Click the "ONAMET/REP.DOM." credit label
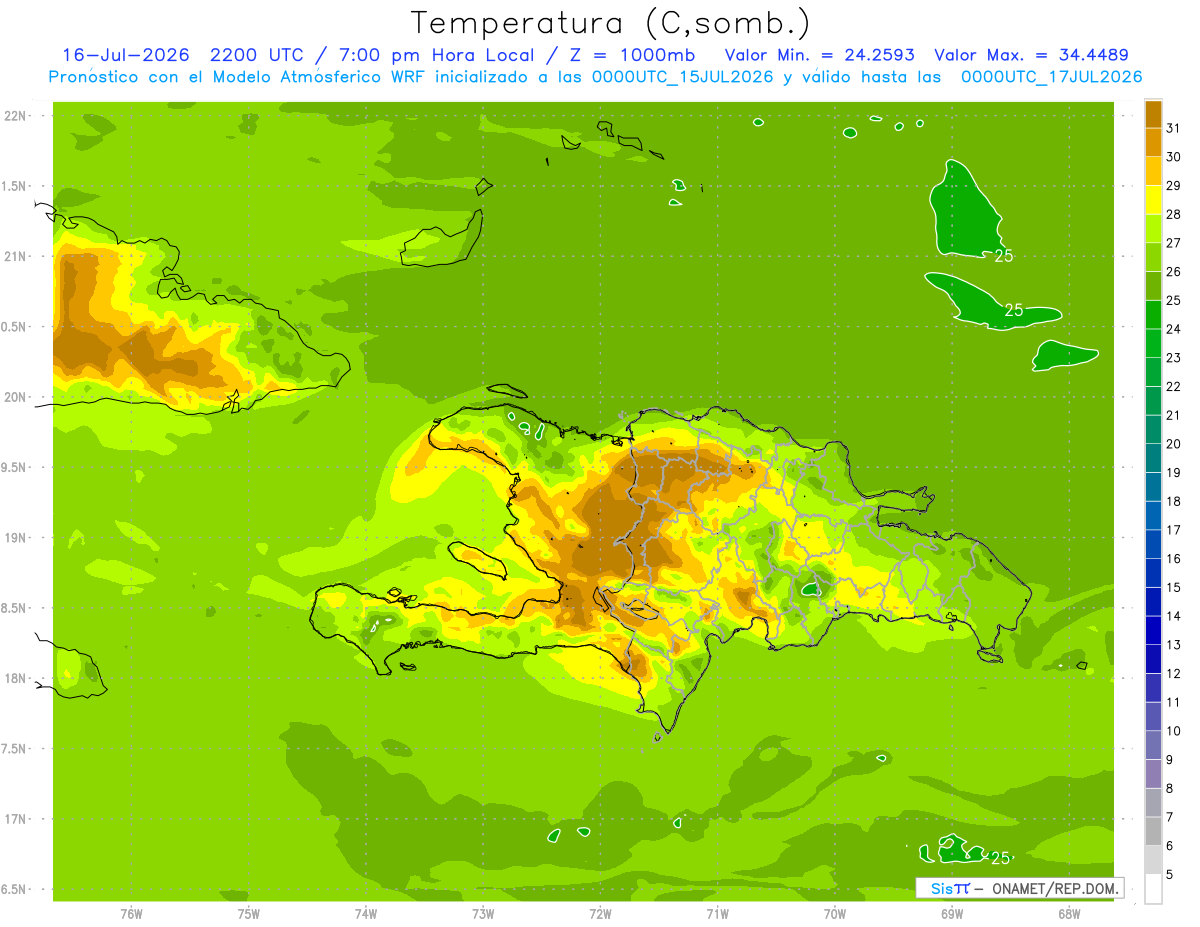This screenshot has width=1200, height=927. 1055,888
